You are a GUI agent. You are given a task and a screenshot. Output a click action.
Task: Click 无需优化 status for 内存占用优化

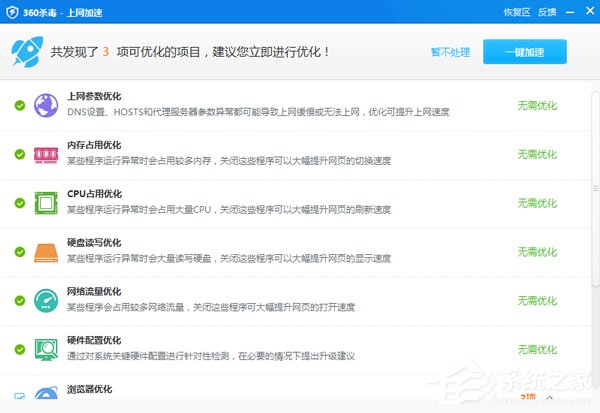click(537, 154)
